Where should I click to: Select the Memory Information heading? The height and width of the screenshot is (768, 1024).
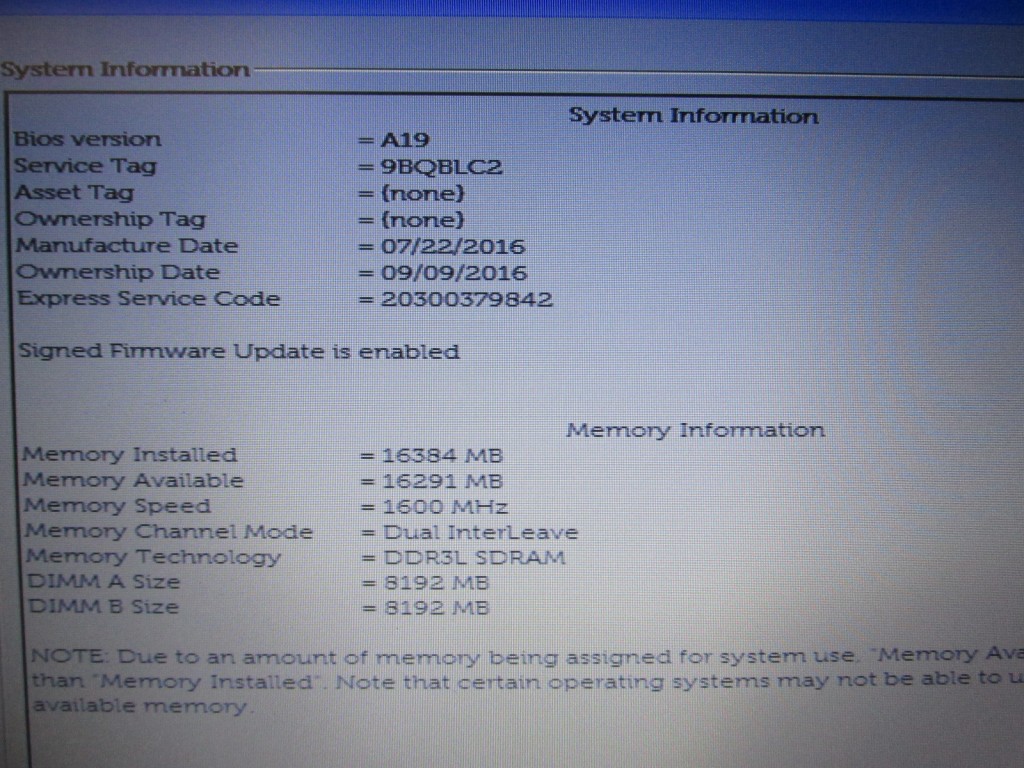[695, 430]
